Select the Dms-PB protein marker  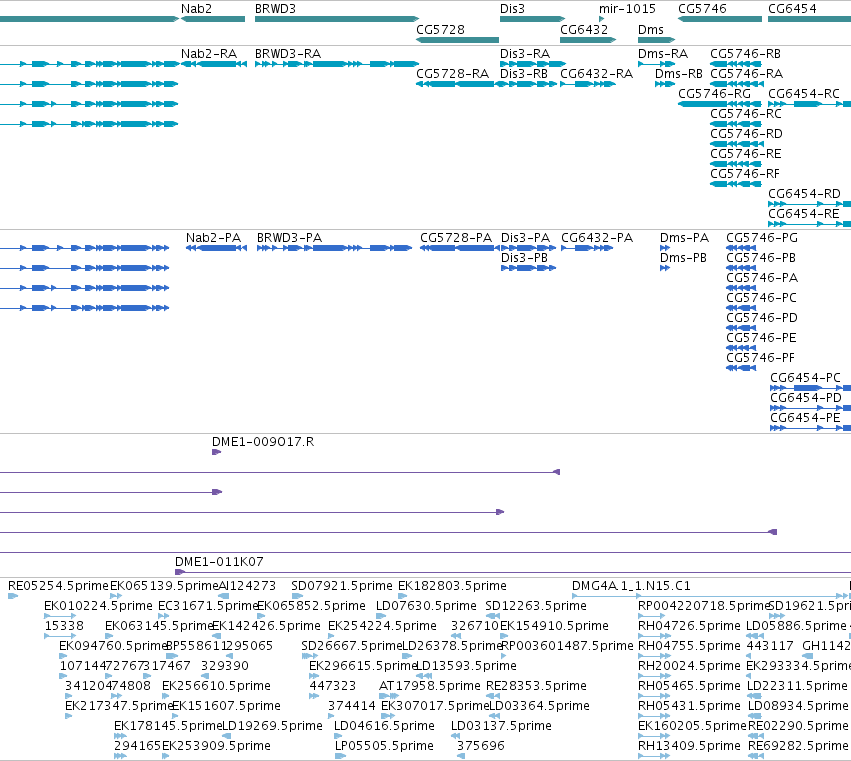coord(665,268)
